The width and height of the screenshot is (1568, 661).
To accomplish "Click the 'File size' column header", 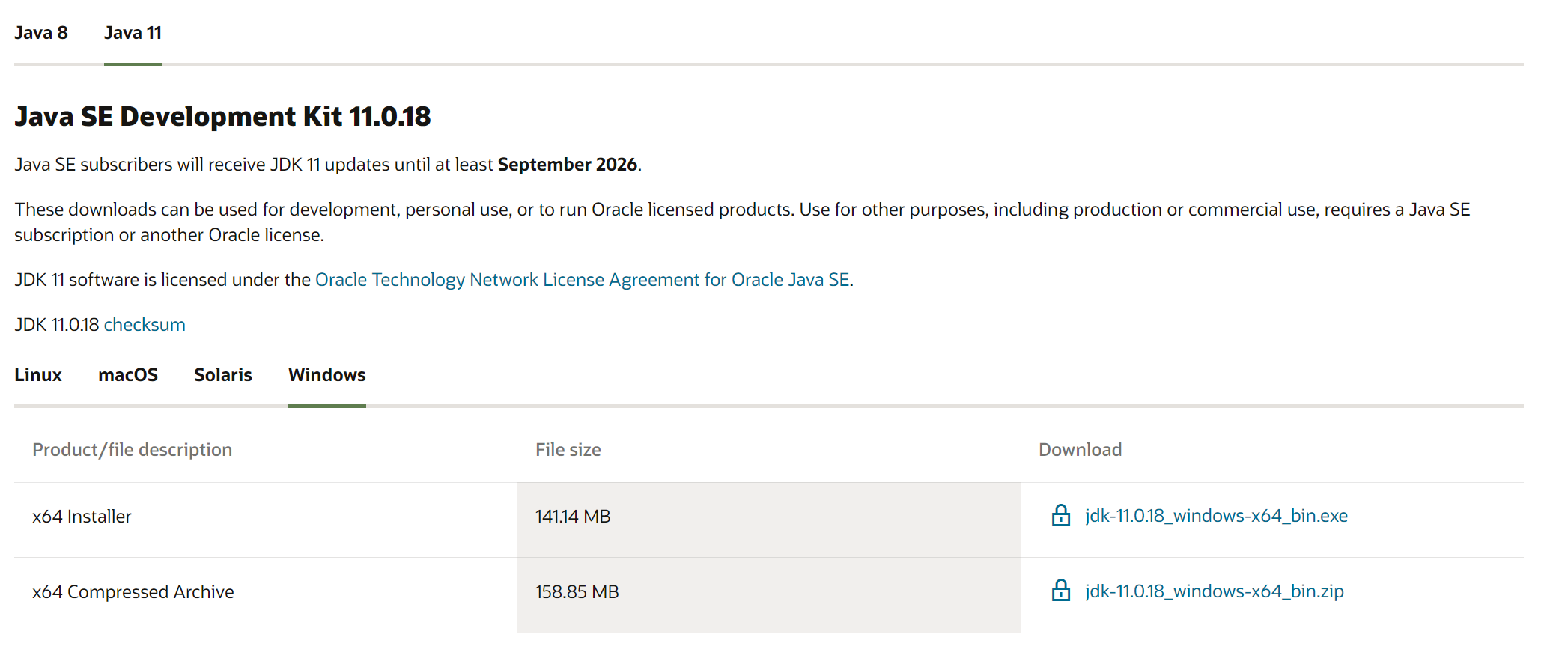I will (568, 450).
